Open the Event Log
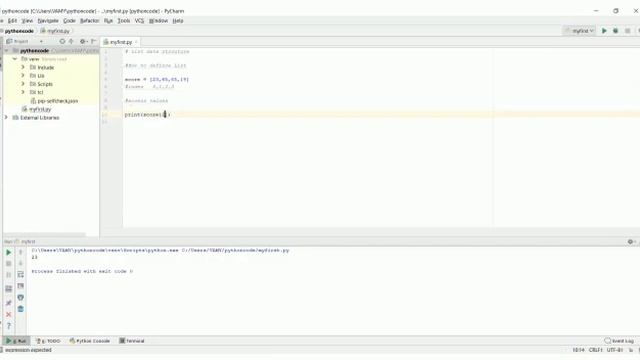The width and height of the screenshot is (640, 360). pos(619,341)
